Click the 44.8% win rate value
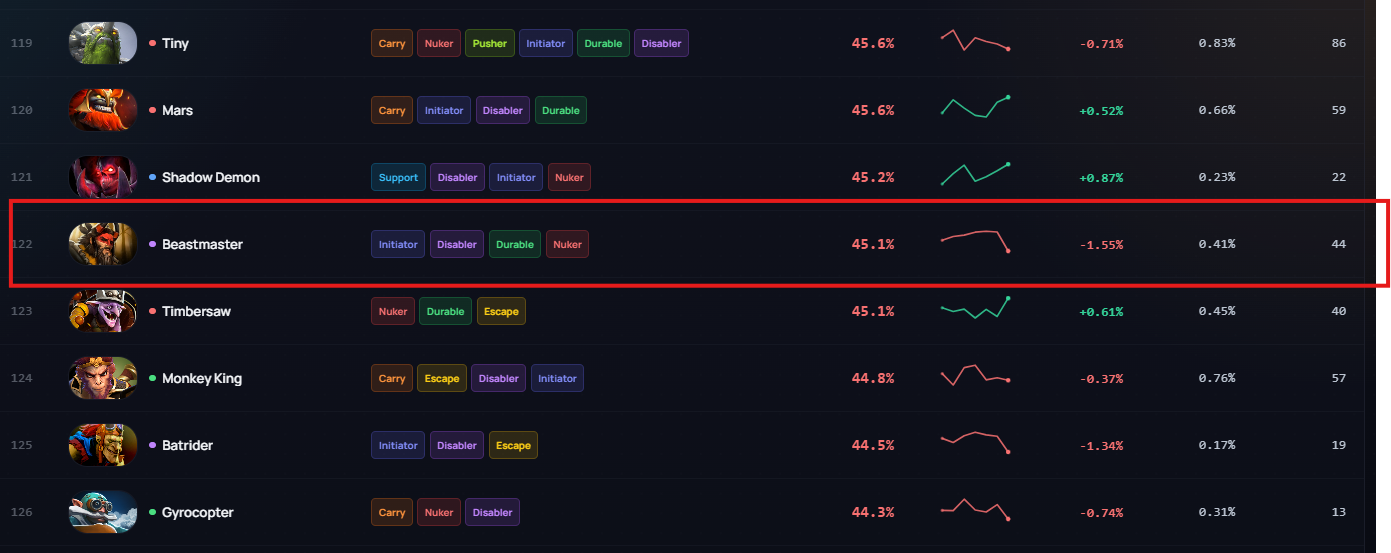Image resolution: width=1391 pixels, height=553 pixels. click(873, 378)
